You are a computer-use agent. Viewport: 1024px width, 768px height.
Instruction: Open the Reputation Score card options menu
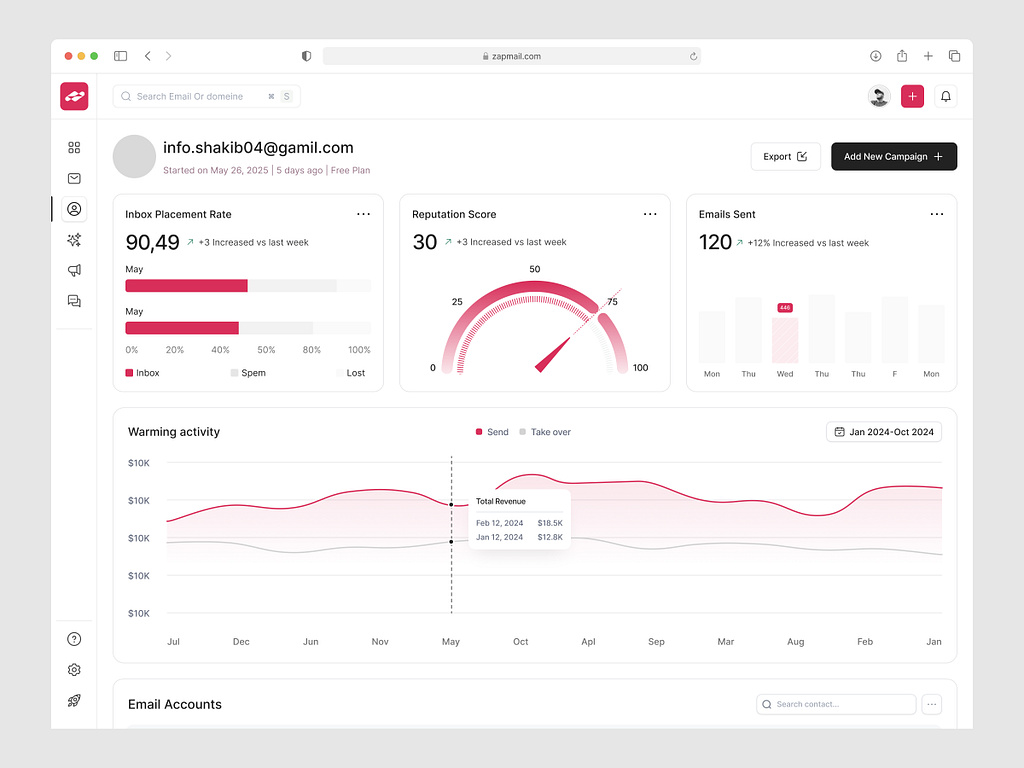tap(650, 213)
